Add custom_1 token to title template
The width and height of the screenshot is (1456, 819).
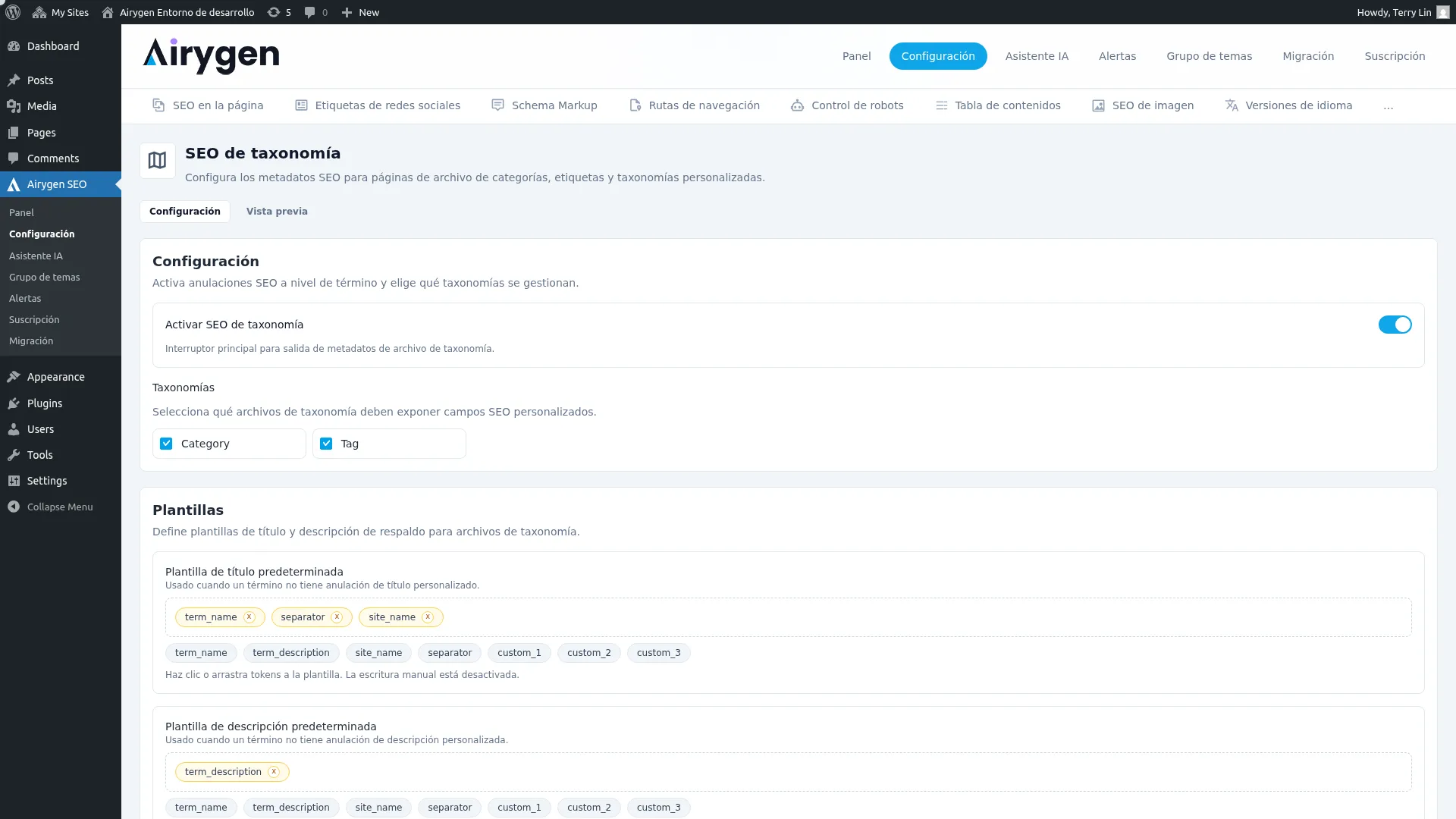(519, 653)
